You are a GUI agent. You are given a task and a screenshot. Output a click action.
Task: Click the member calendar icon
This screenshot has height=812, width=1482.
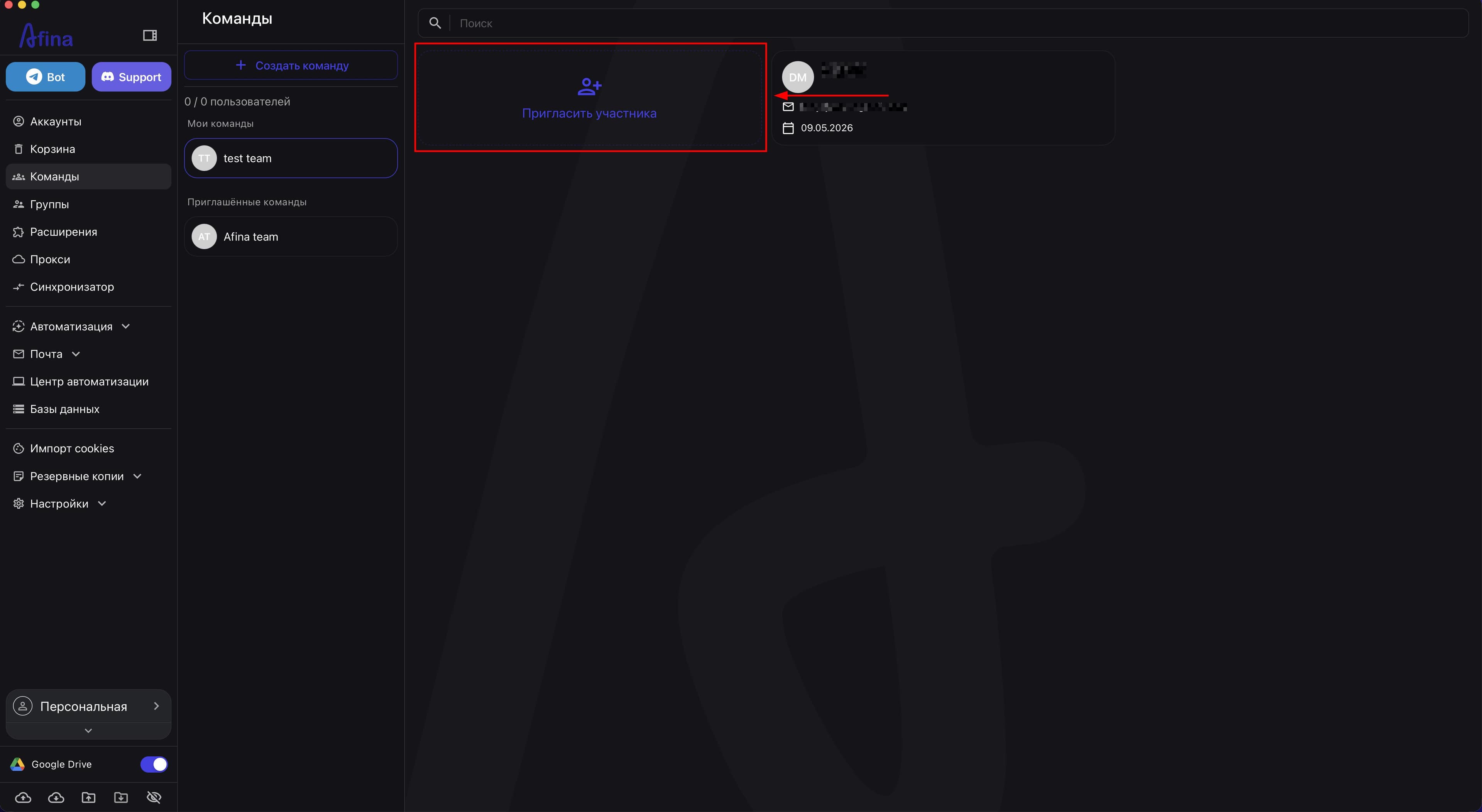click(788, 128)
